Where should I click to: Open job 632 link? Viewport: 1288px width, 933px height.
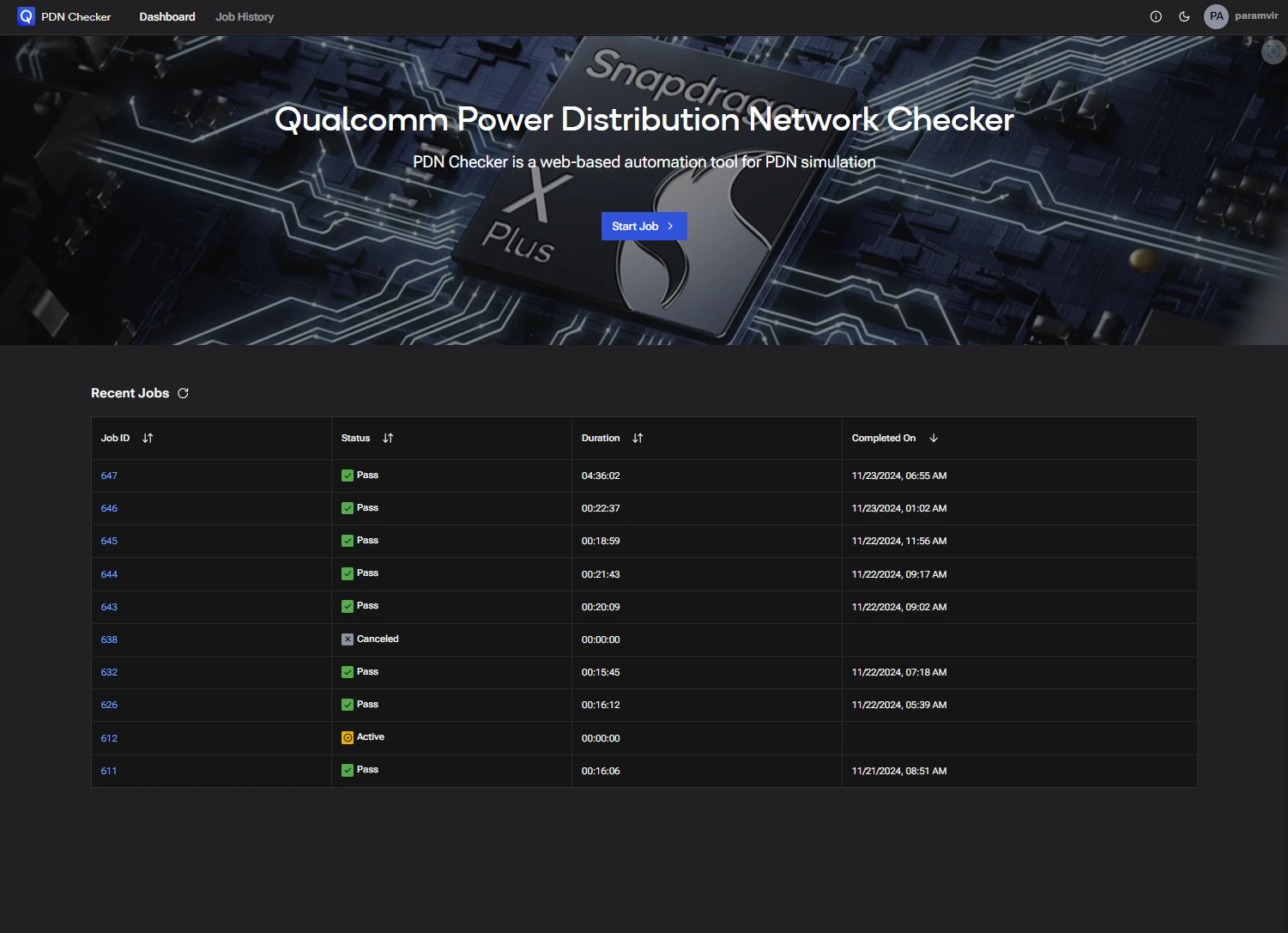pos(109,672)
